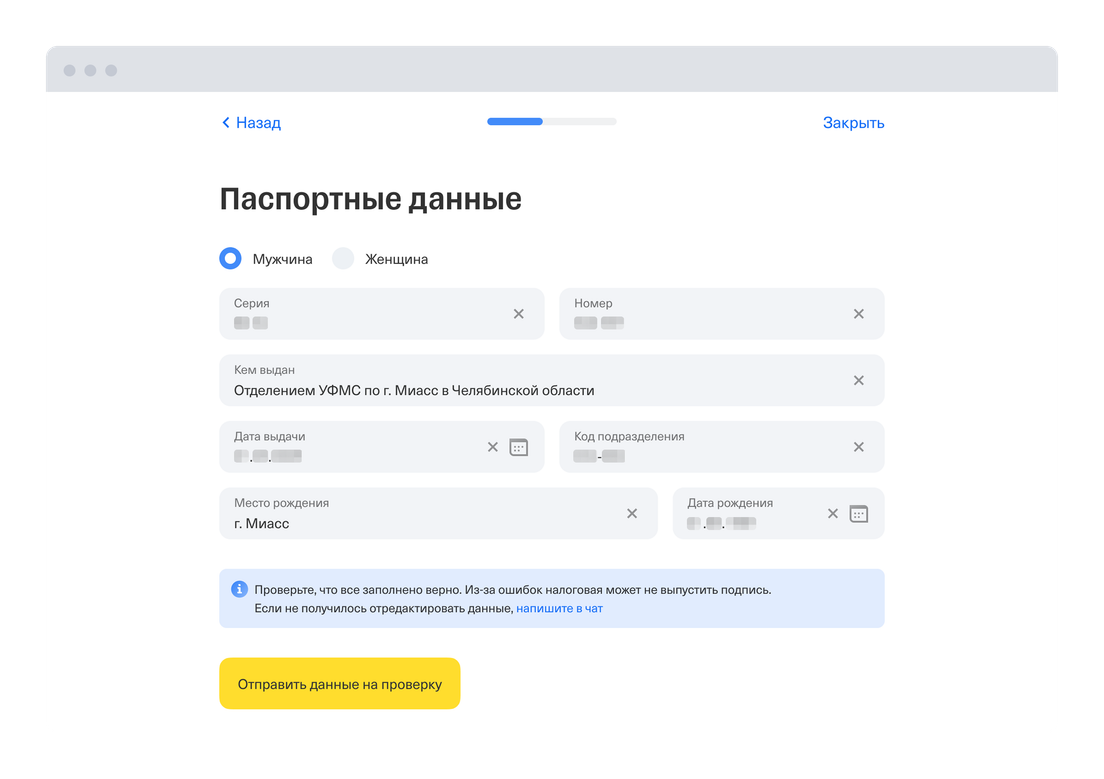This screenshot has height=779, width=1104.
Task: Submit with Отправить данные на проверку button
Action: [x=339, y=683]
